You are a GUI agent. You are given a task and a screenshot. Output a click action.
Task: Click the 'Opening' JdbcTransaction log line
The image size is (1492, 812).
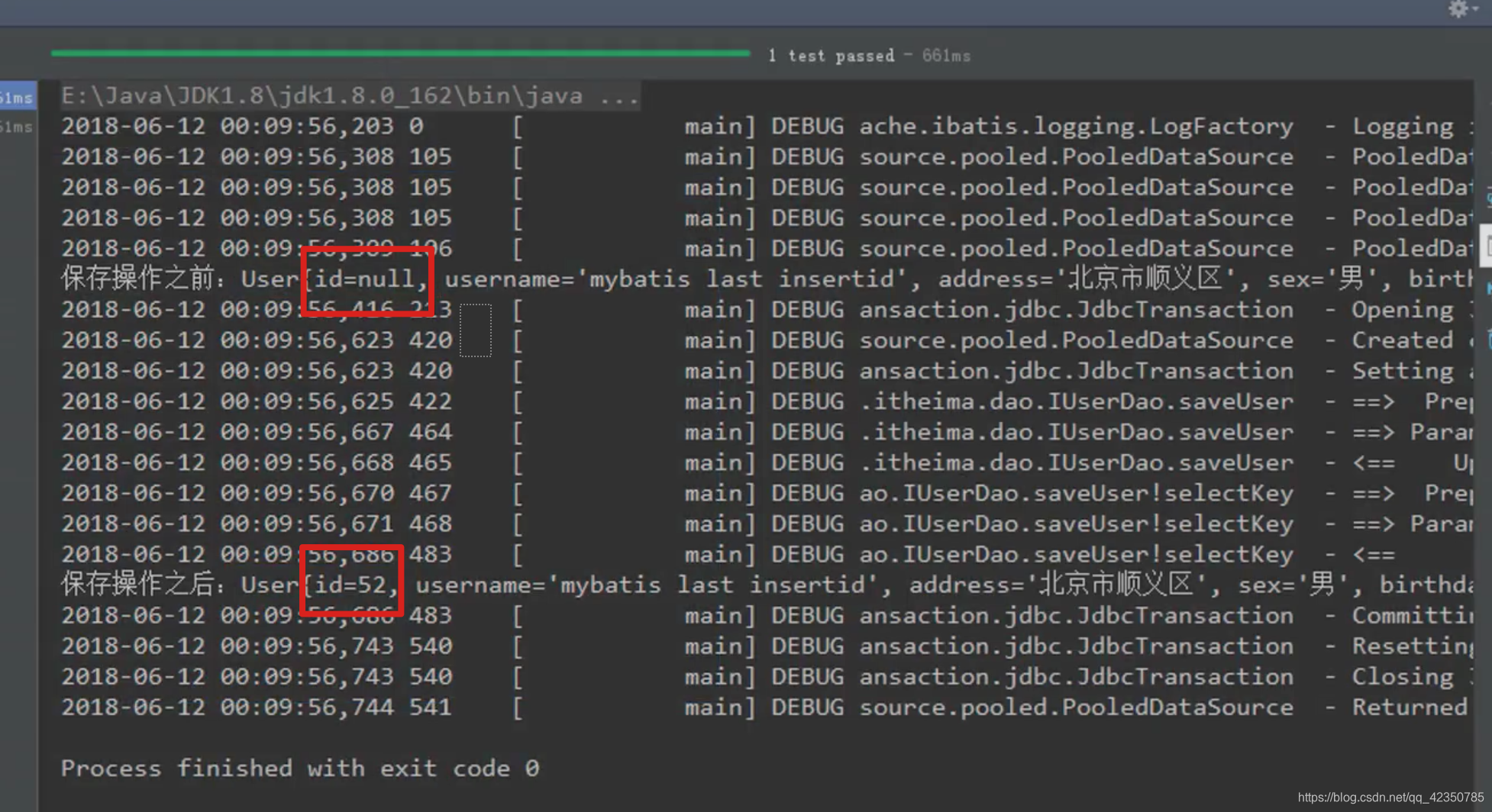tap(767, 310)
